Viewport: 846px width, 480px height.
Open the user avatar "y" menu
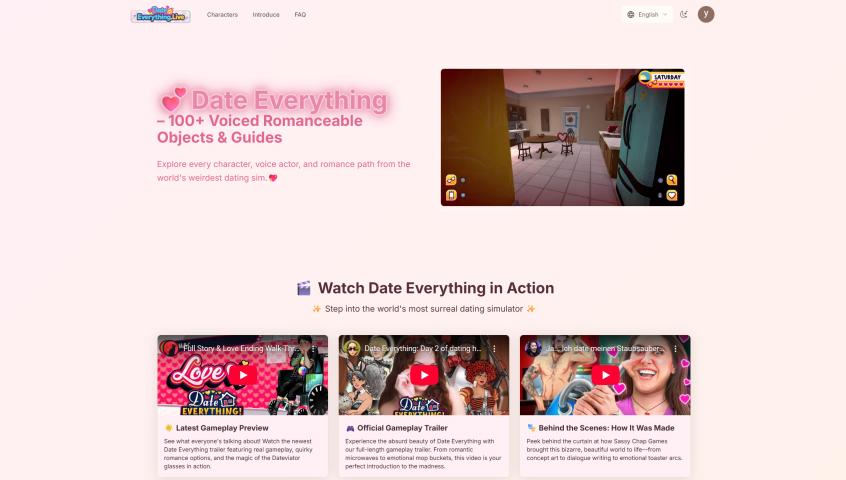(706, 14)
